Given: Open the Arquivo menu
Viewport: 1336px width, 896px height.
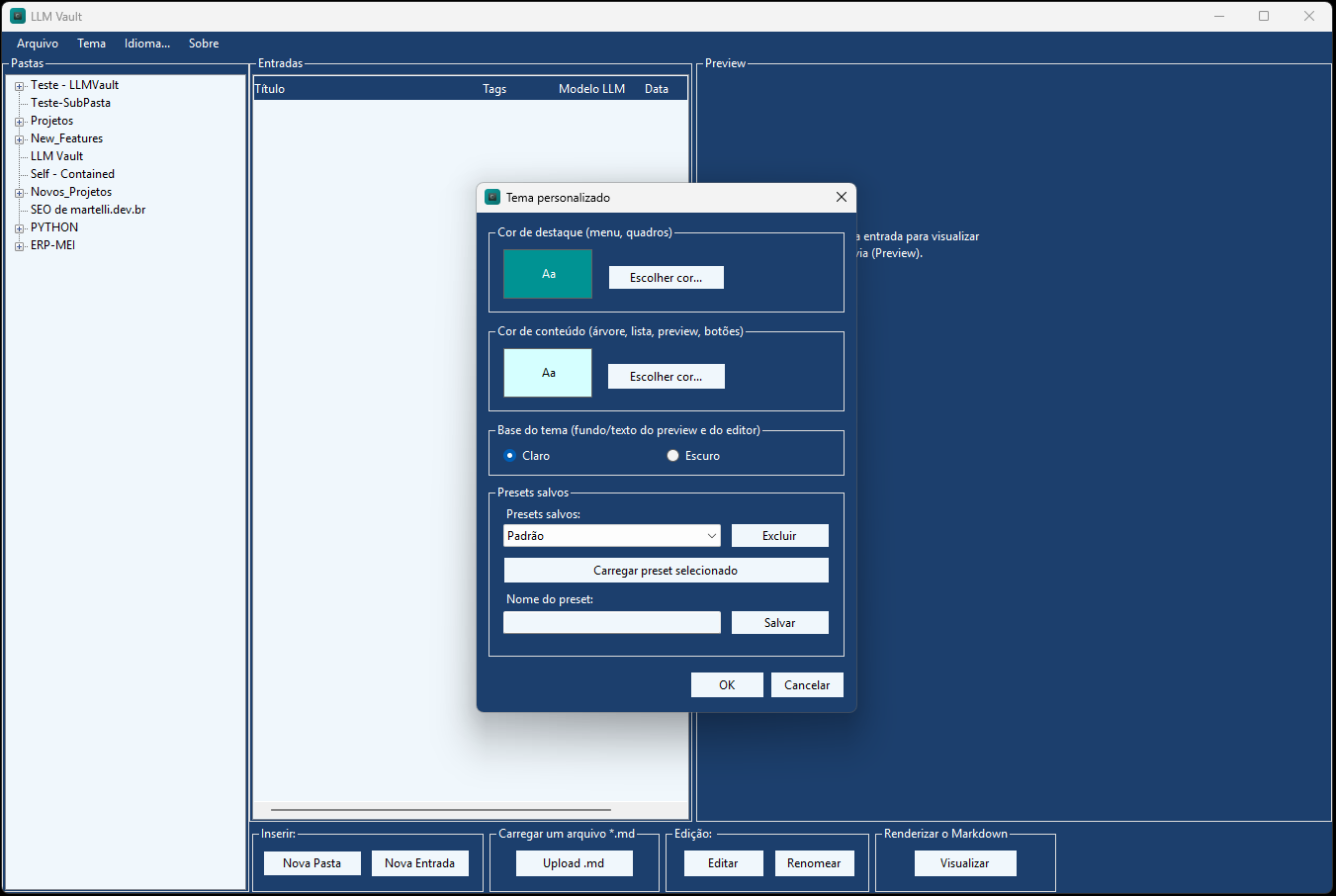Looking at the screenshot, I should point(38,44).
